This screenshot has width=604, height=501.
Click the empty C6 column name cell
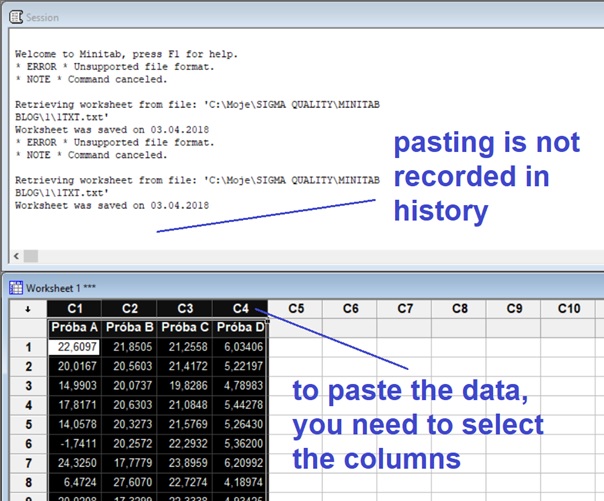coord(350,328)
